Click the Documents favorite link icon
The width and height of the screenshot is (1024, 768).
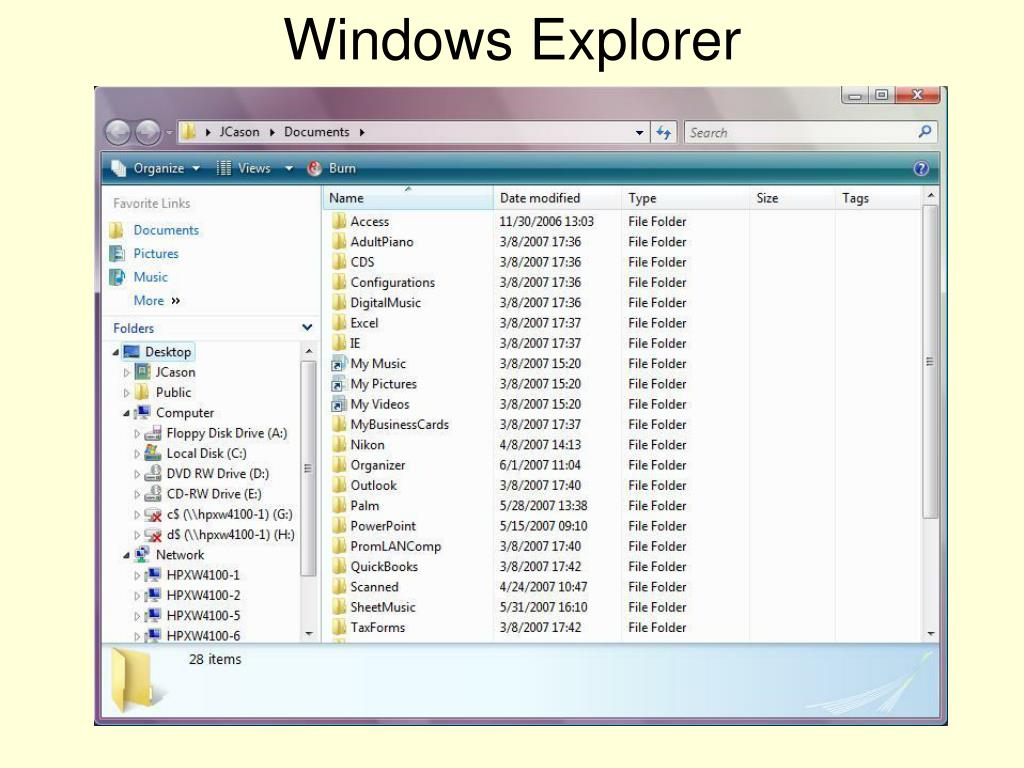tap(117, 230)
